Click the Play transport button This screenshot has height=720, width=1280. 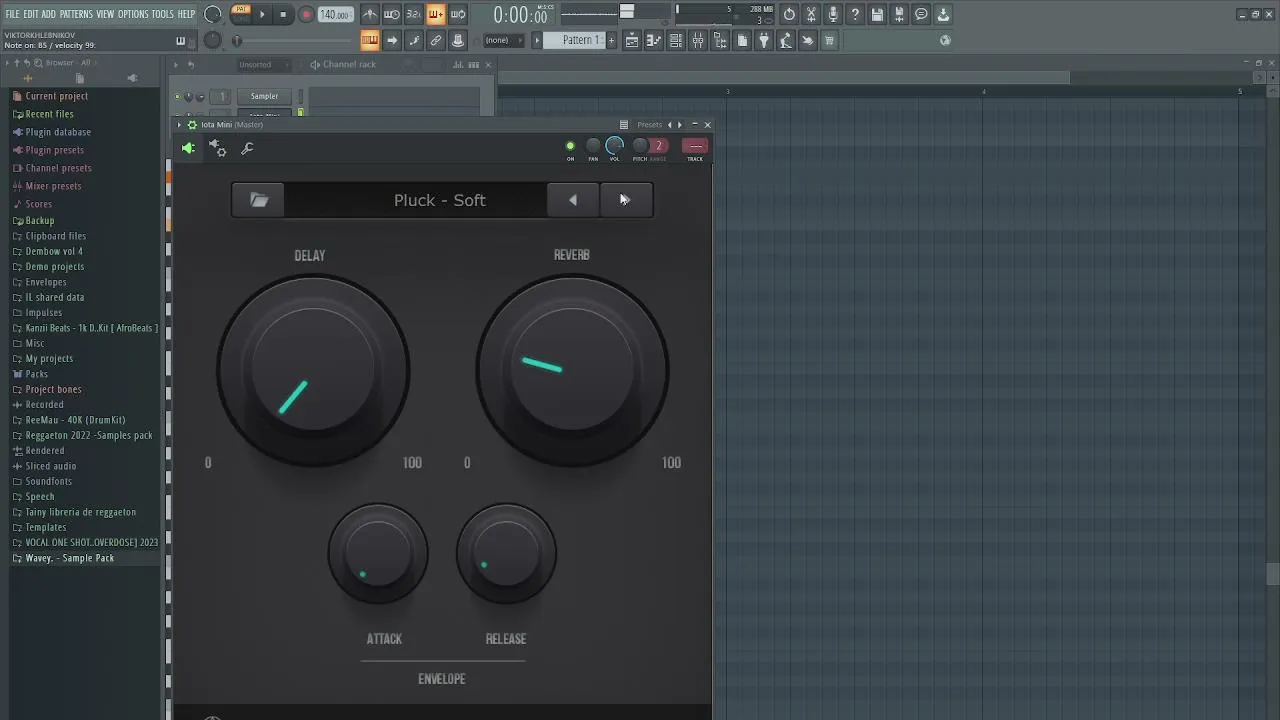click(262, 14)
